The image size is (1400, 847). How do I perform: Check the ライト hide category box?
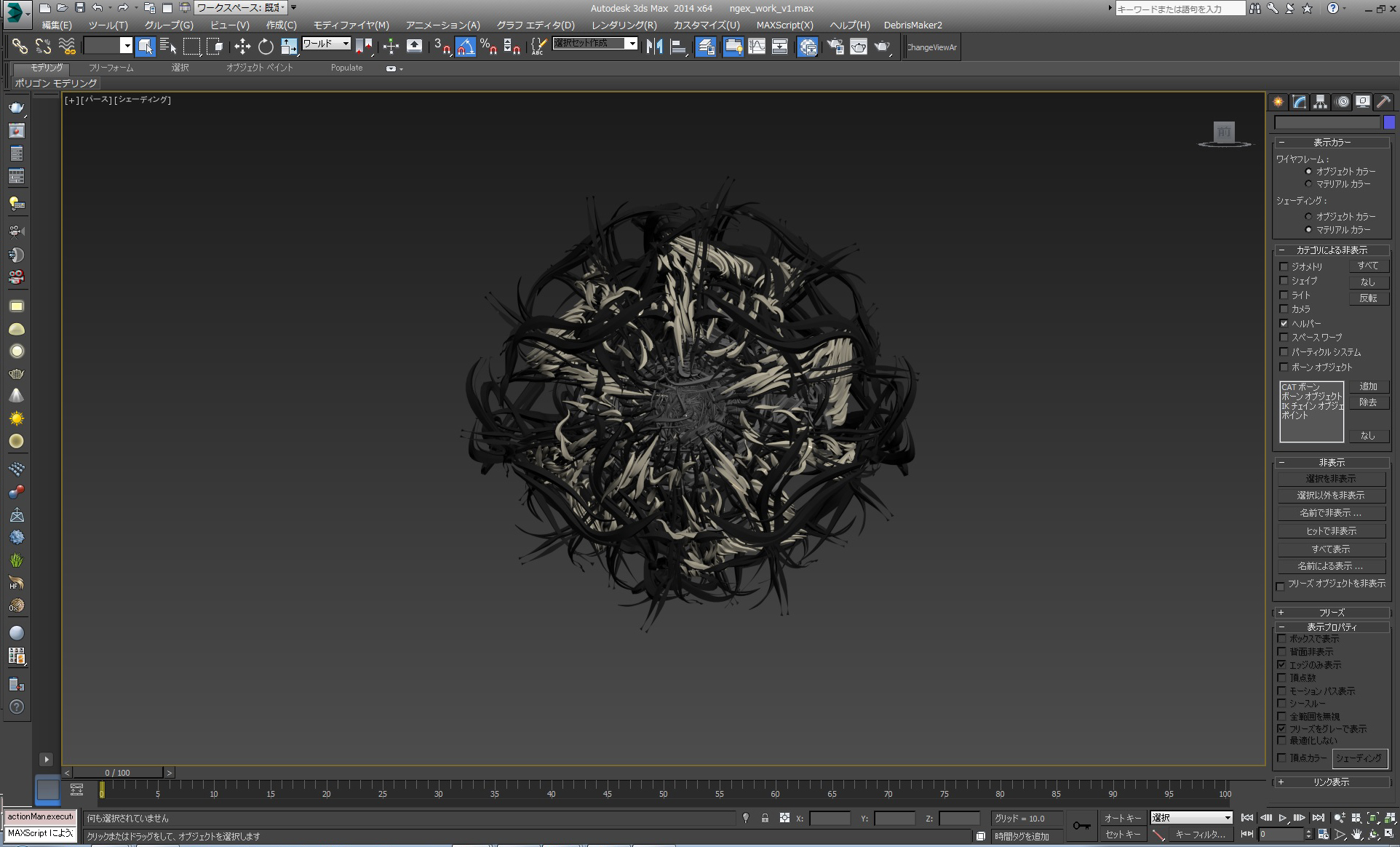tap(1284, 295)
